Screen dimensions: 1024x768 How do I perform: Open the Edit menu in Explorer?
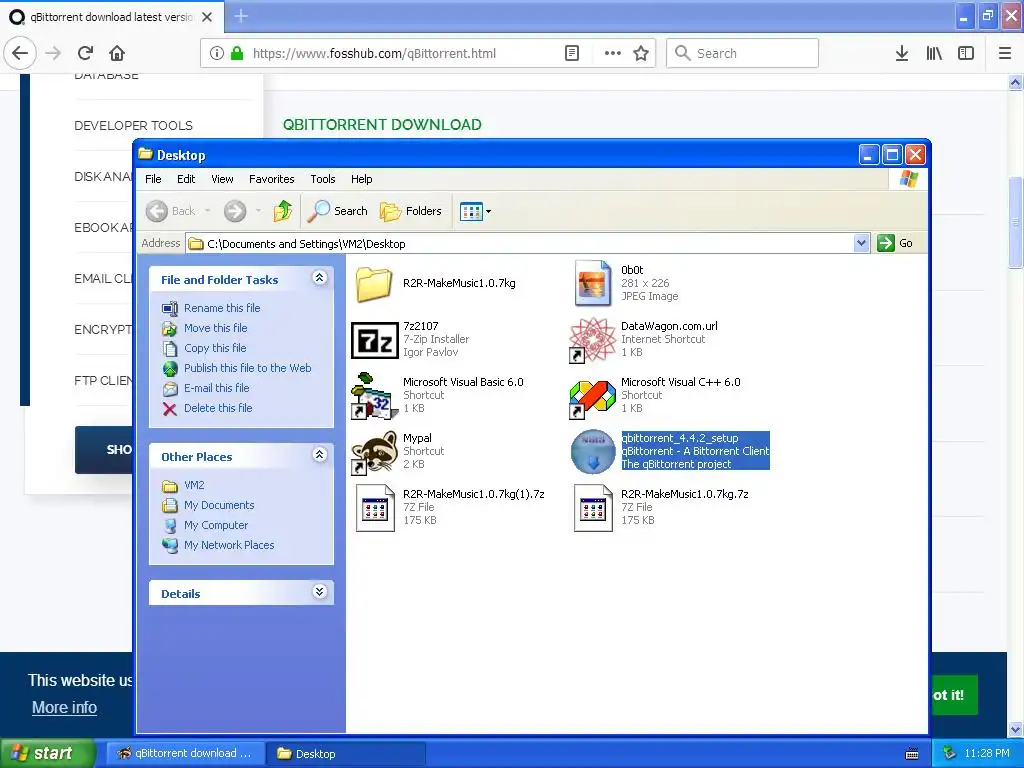pyautogui.click(x=186, y=179)
